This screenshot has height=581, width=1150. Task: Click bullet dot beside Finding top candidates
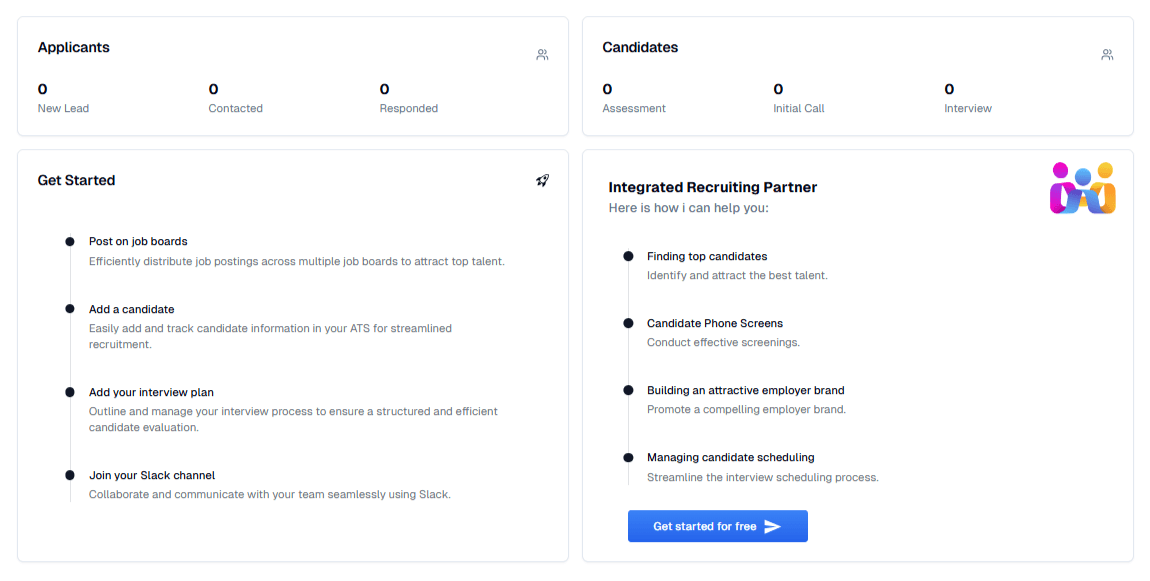629,256
